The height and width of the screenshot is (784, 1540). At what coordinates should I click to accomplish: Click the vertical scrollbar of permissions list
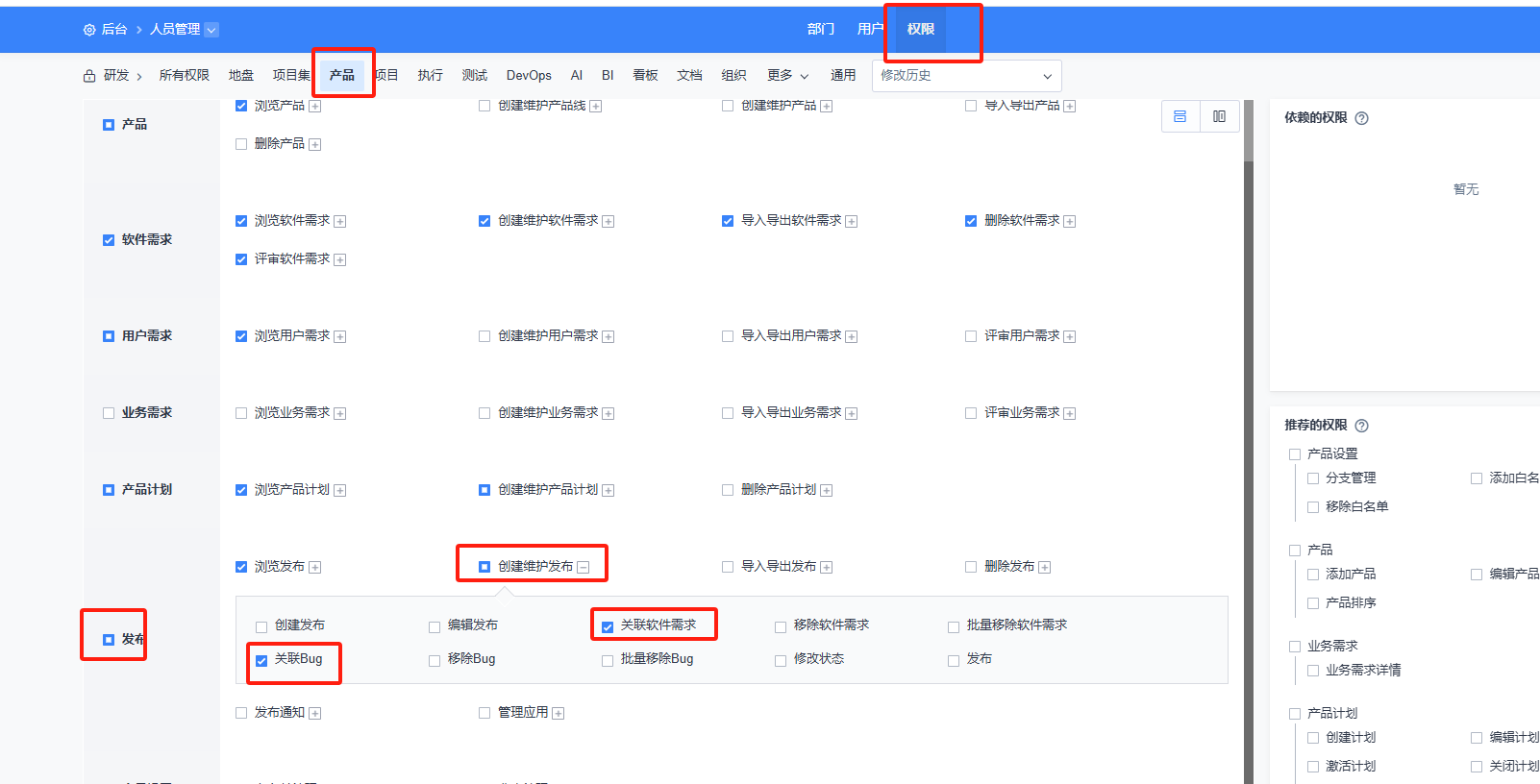(1249, 432)
